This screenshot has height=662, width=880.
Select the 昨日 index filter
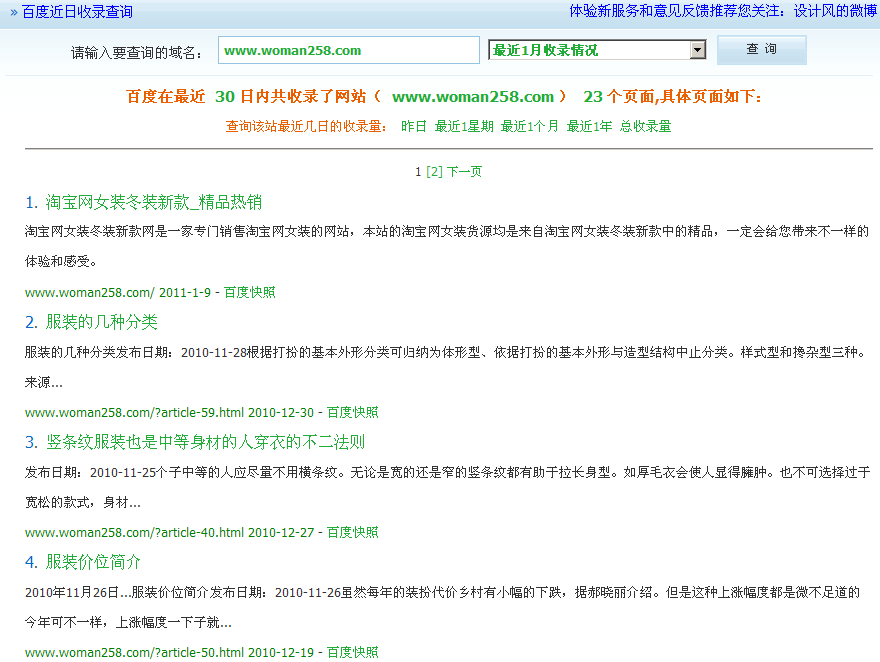tap(414, 126)
